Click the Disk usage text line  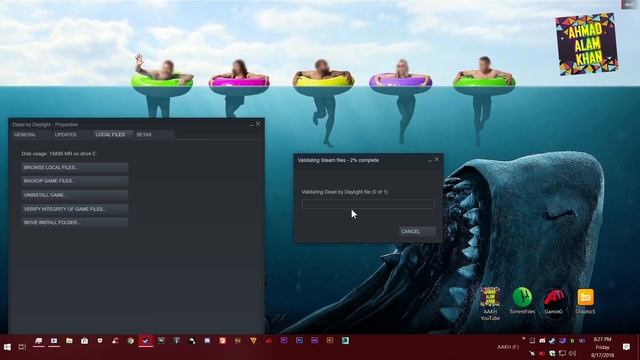[59, 154]
